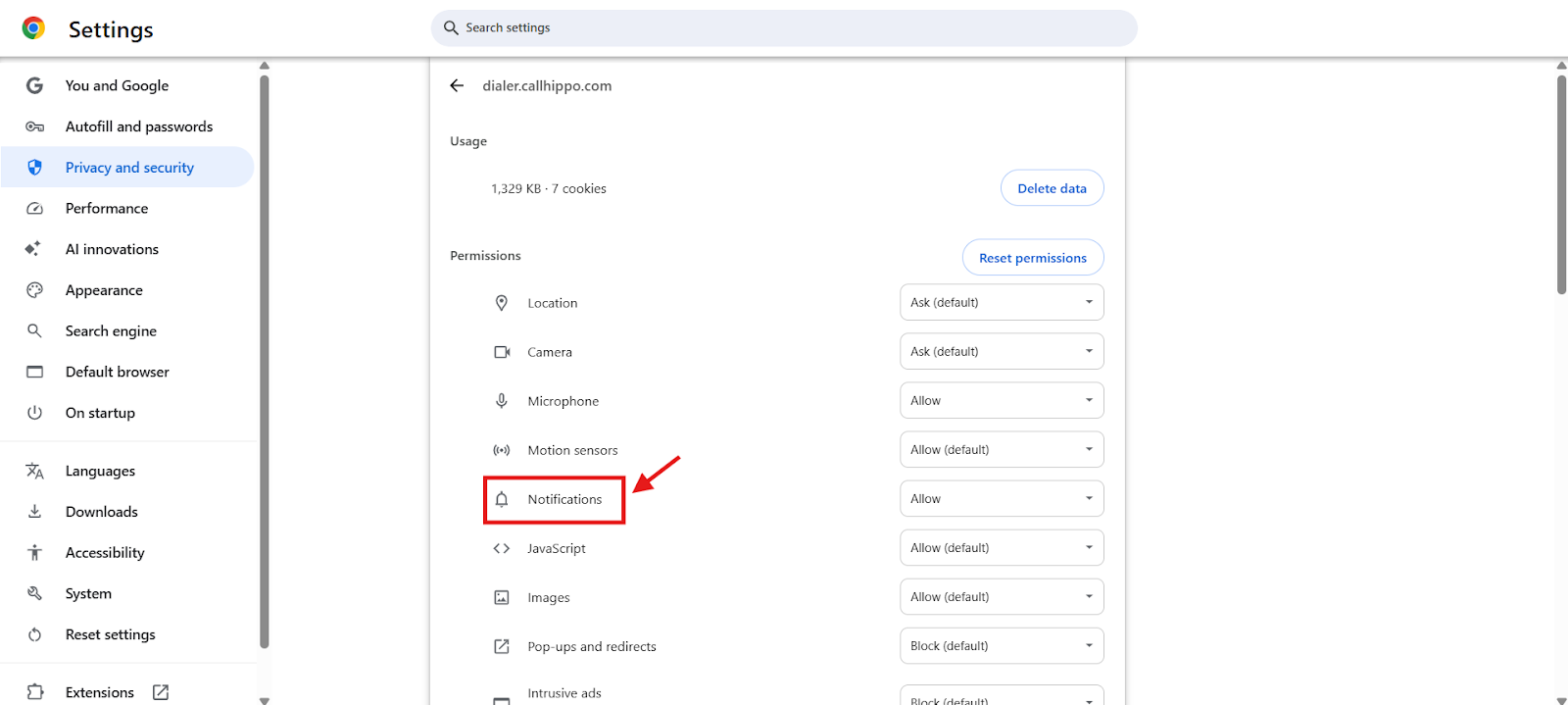
Task: Click the key icon for Autofill and passwords
Action: pyautogui.click(x=34, y=126)
